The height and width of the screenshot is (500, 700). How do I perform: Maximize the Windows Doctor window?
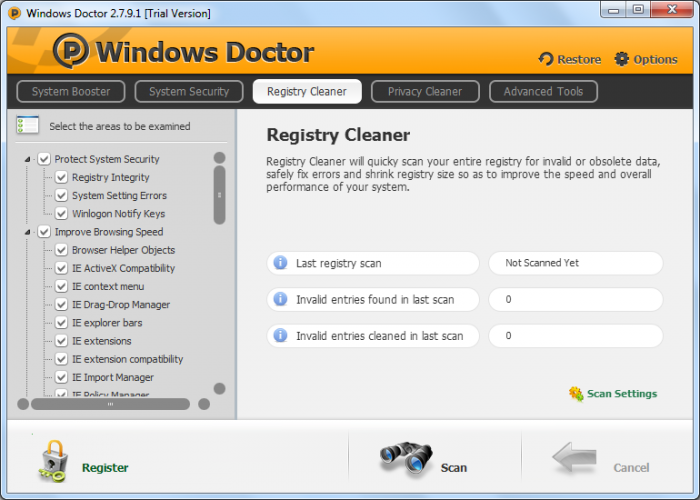pyautogui.click(x=638, y=9)
